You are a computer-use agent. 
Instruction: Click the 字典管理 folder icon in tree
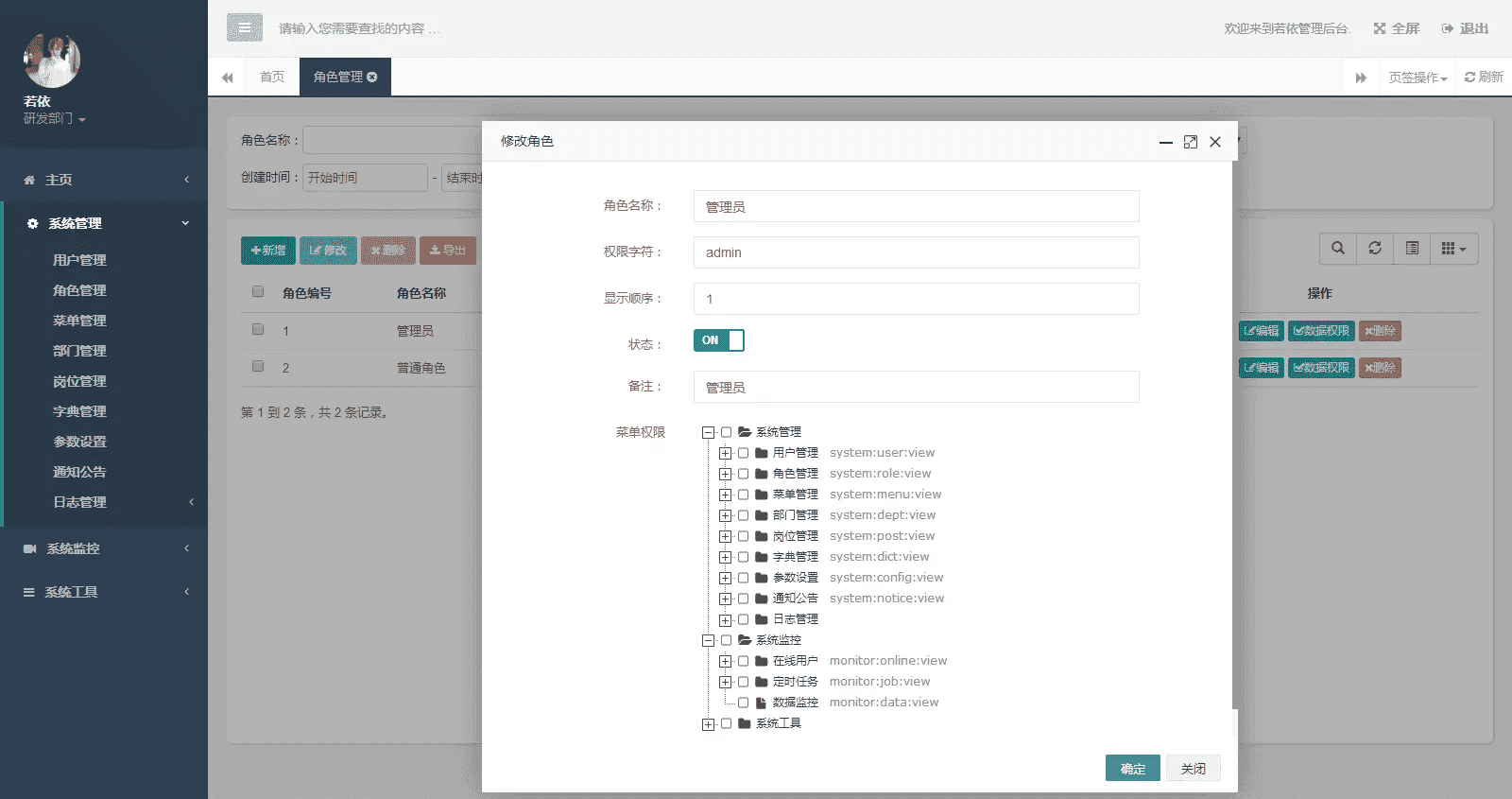click(761, 557)
